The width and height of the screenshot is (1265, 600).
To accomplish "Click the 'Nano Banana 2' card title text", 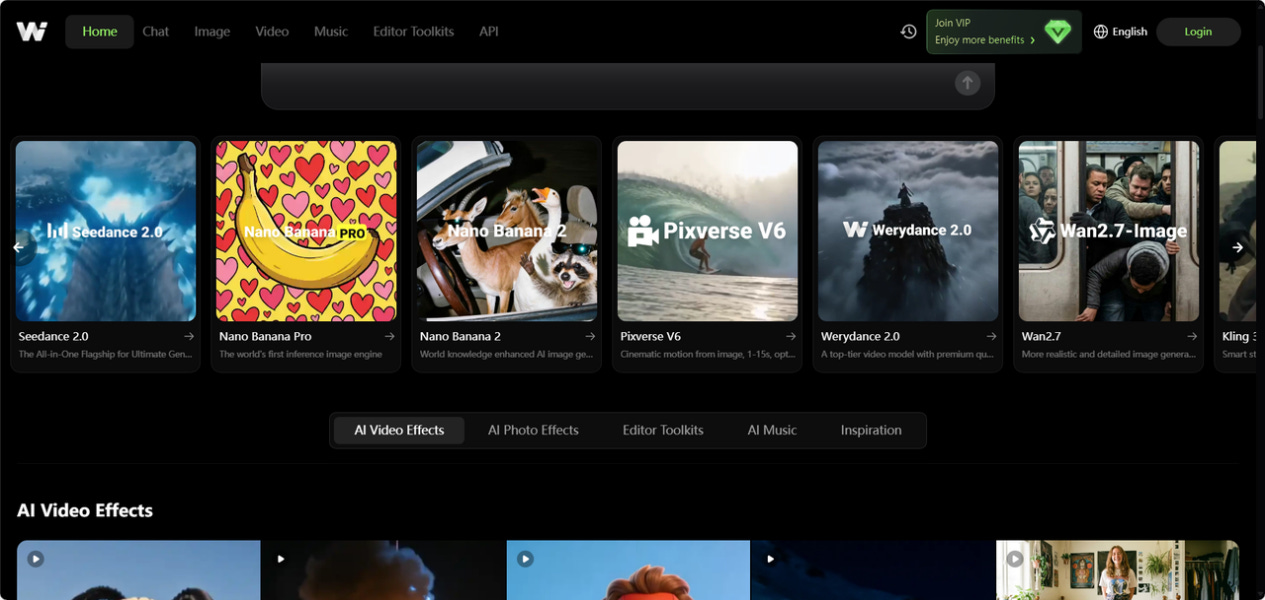I will (x=461, y=337).
